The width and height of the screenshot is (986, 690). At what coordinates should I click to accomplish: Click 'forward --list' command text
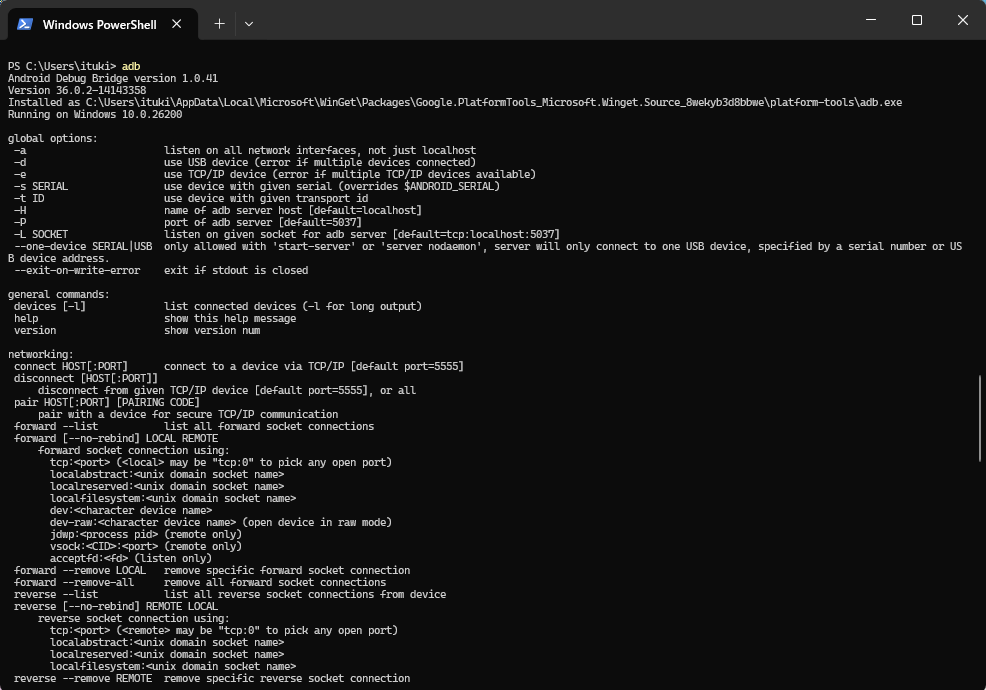tap(56, 426)
